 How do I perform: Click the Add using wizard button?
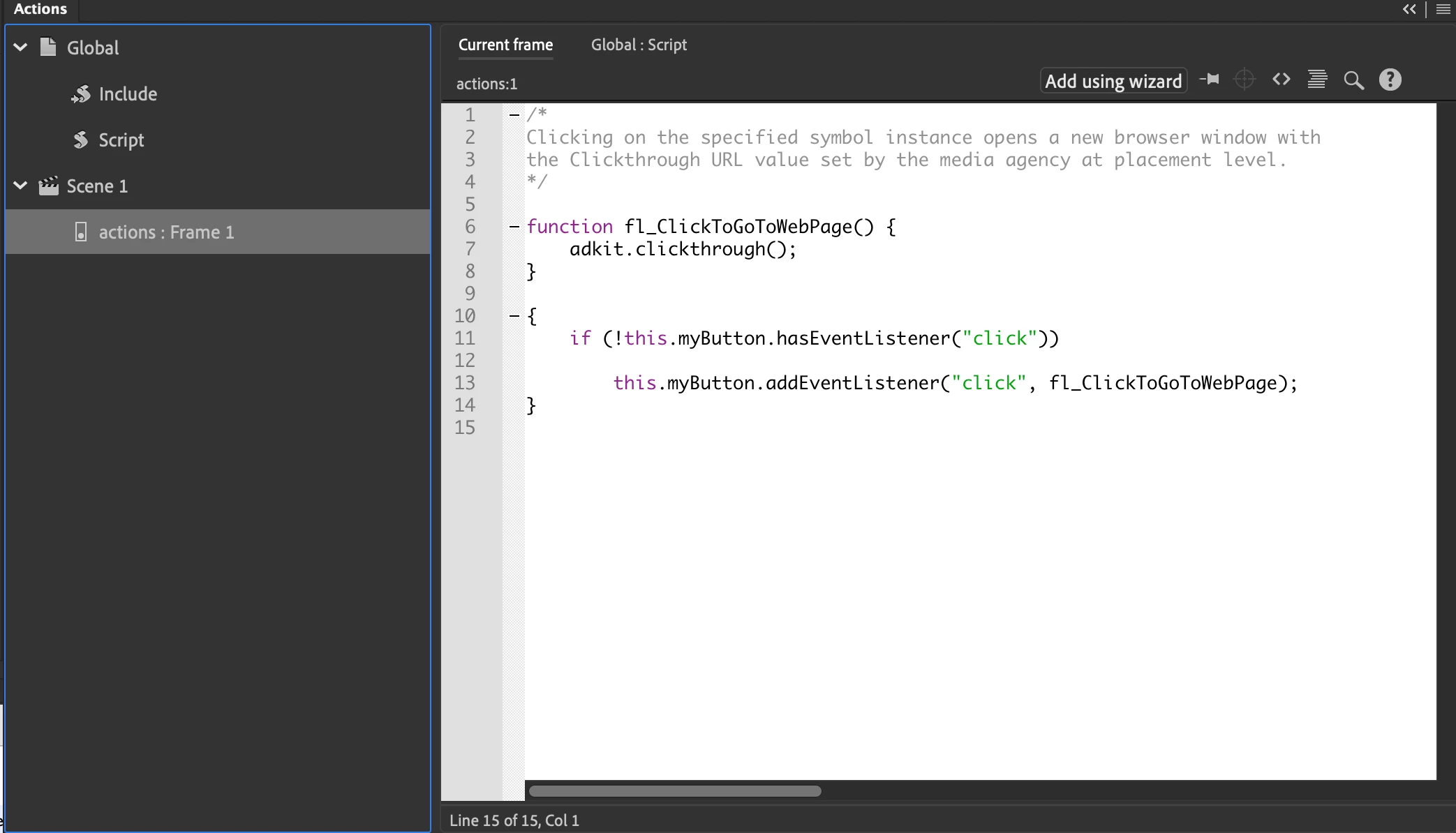coord(1113,81)
